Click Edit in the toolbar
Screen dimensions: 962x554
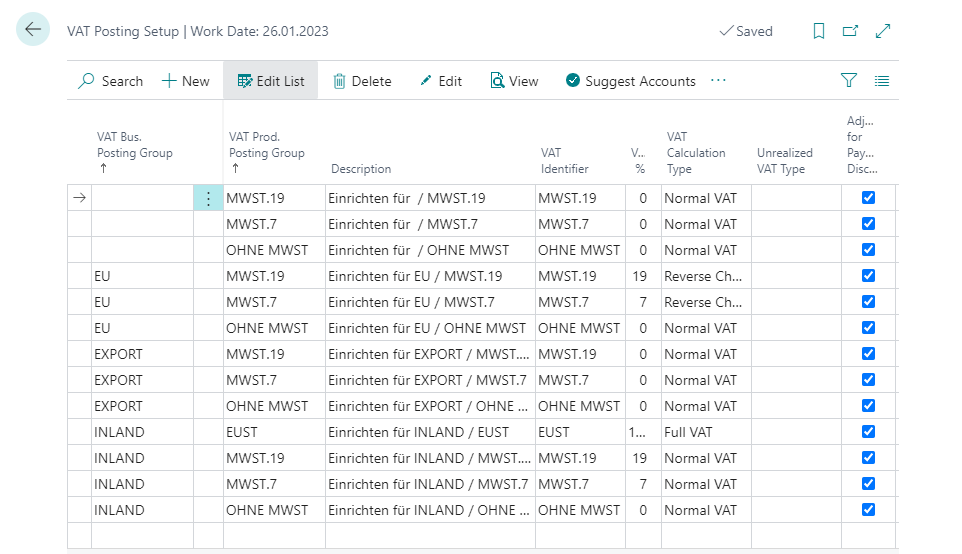point(441,81)
